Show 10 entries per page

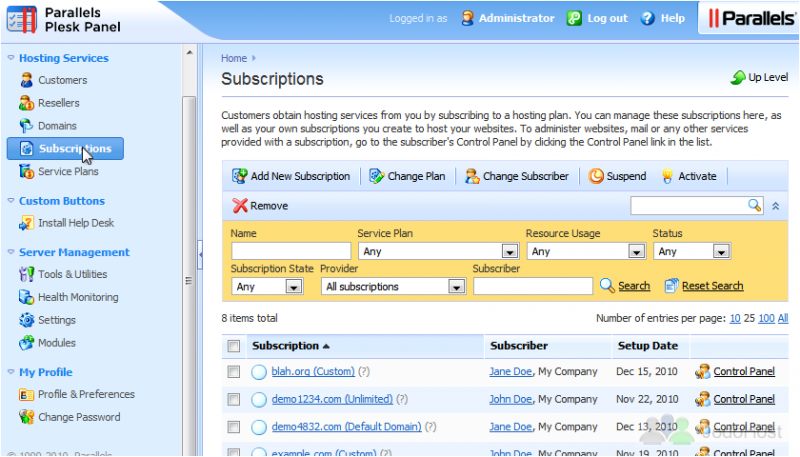[735, 318]
